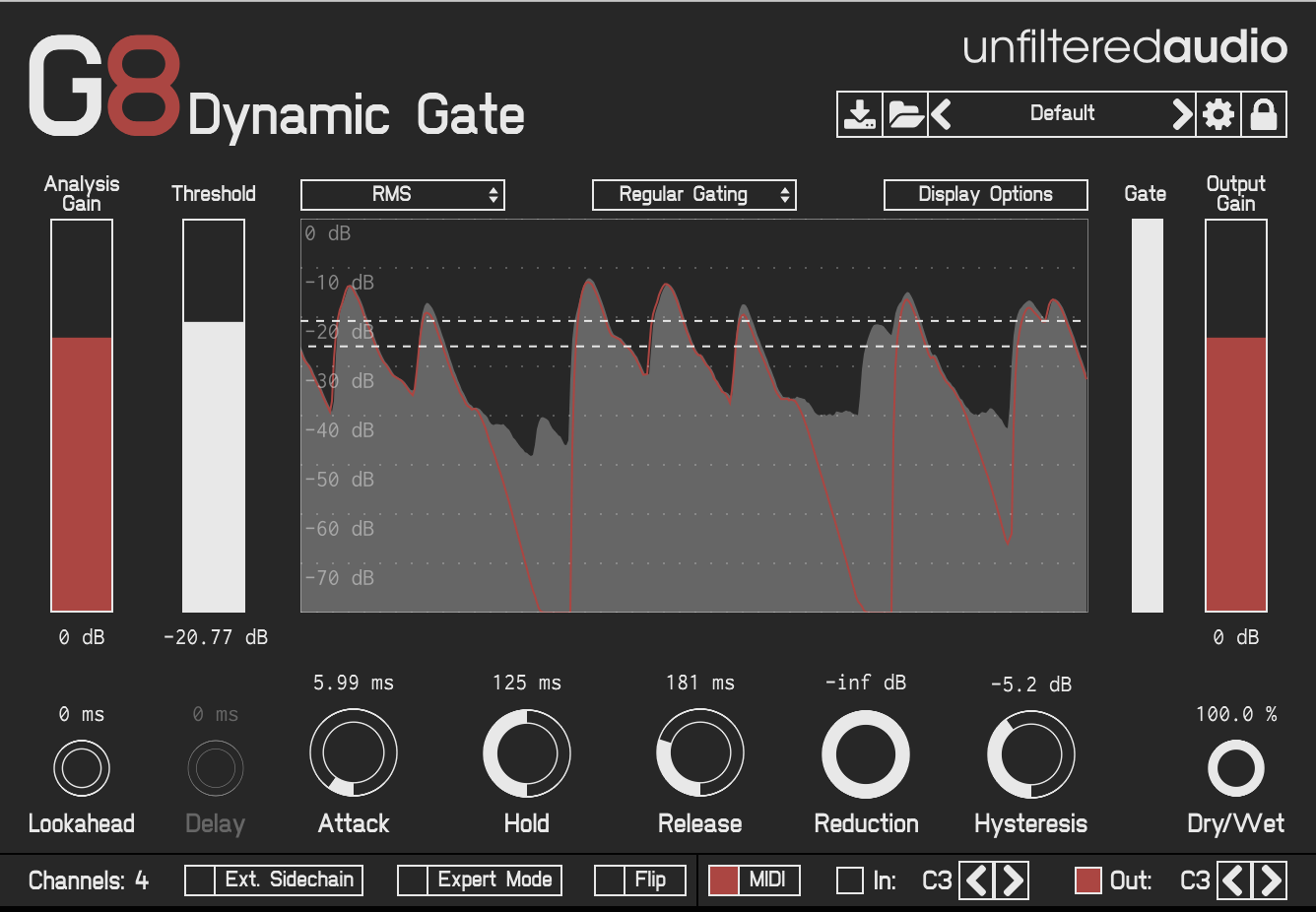The image size is (1316, 912).
Task: Click the Attack knob
Action: [354, 753]
